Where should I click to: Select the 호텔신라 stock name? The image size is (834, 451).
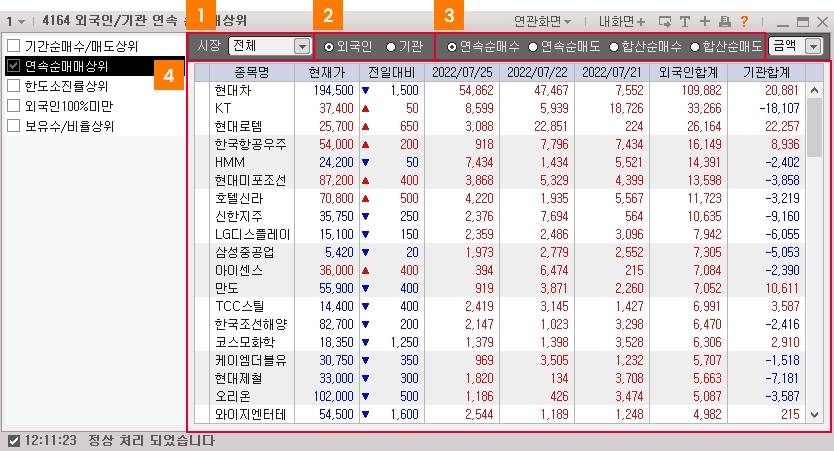pos(238,198)
